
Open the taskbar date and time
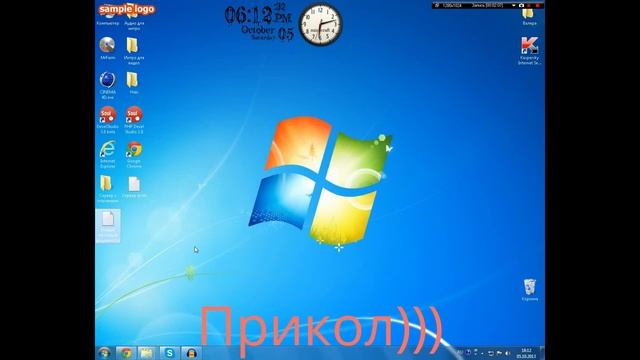point(526,353)
